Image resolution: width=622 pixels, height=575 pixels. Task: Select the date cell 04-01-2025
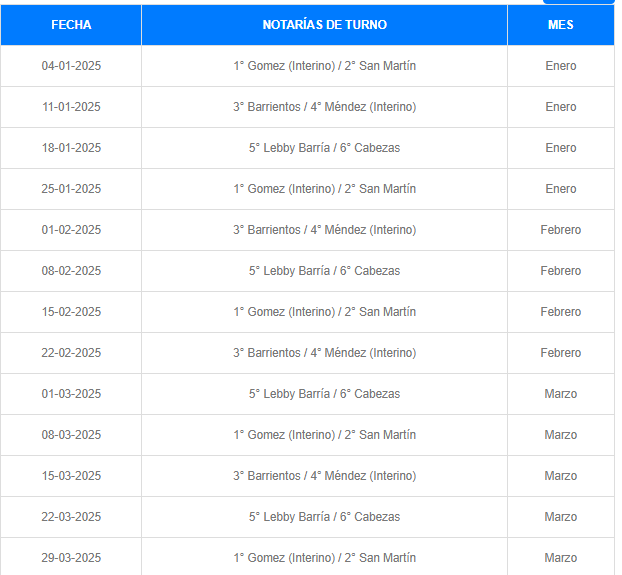click(x=71, y=66)
